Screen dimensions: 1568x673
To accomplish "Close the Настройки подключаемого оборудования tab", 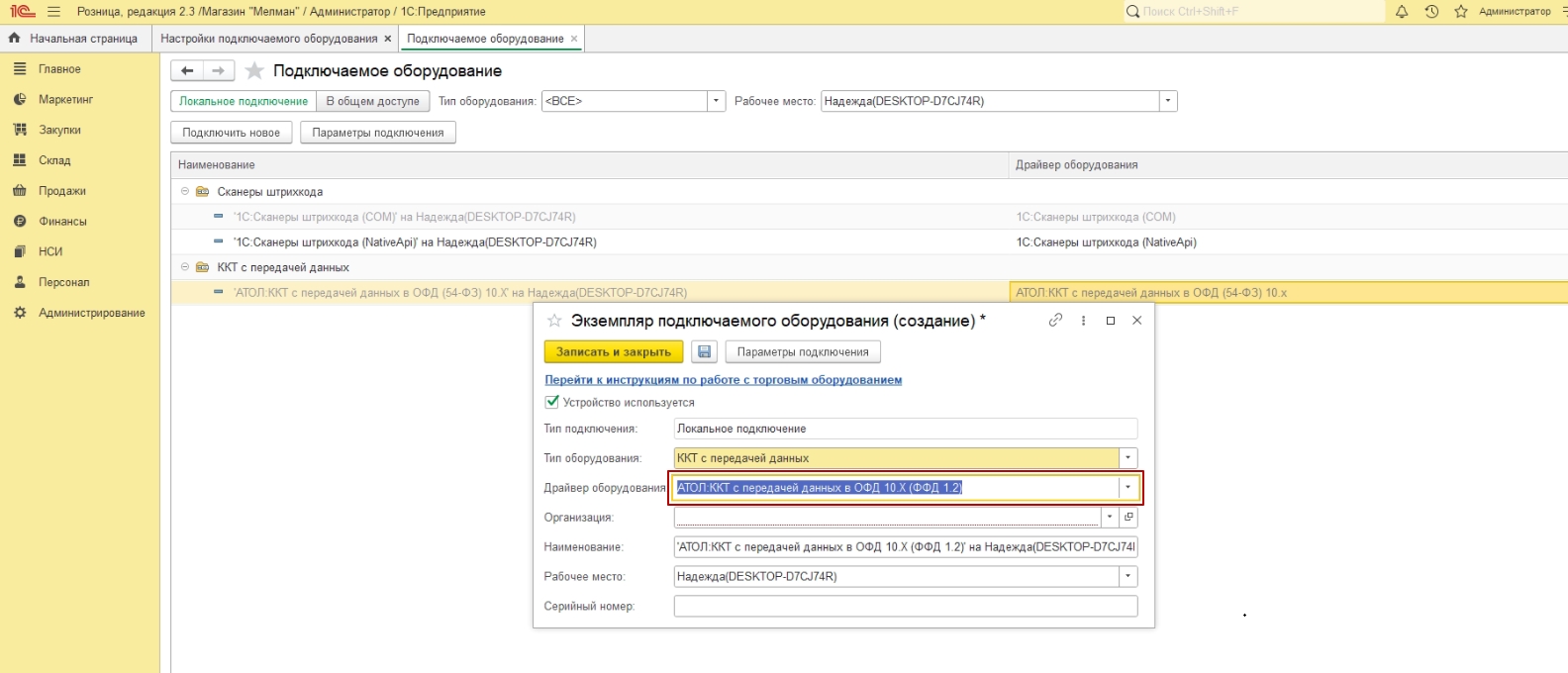I will point(388,39).
